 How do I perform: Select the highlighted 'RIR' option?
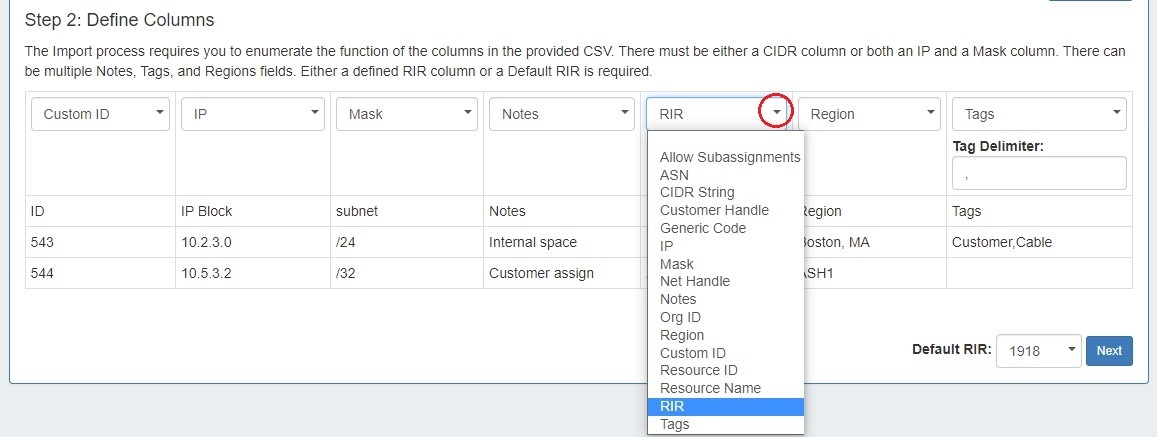coord(724,406)
